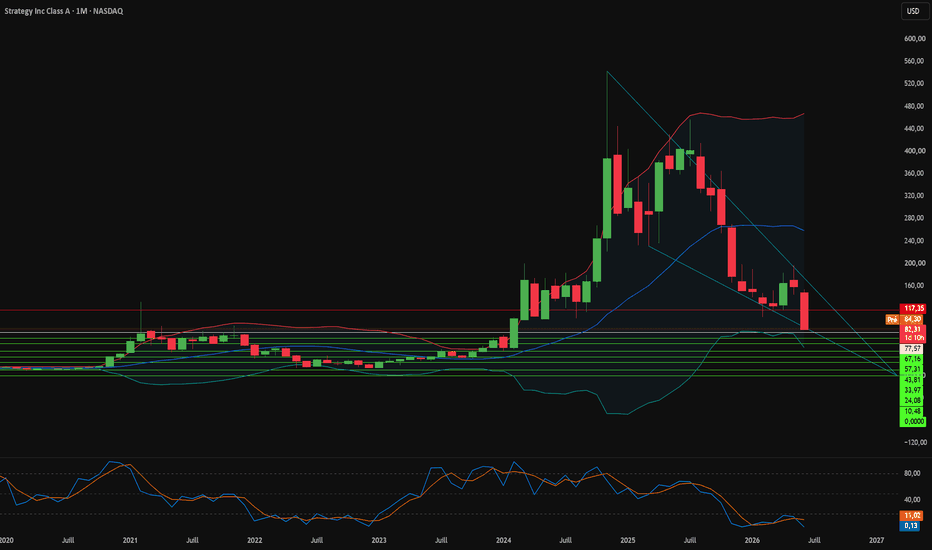The image size is (932, 550).
Task: Select the 82,31 current price countdown label
Action: pos(914,334)
